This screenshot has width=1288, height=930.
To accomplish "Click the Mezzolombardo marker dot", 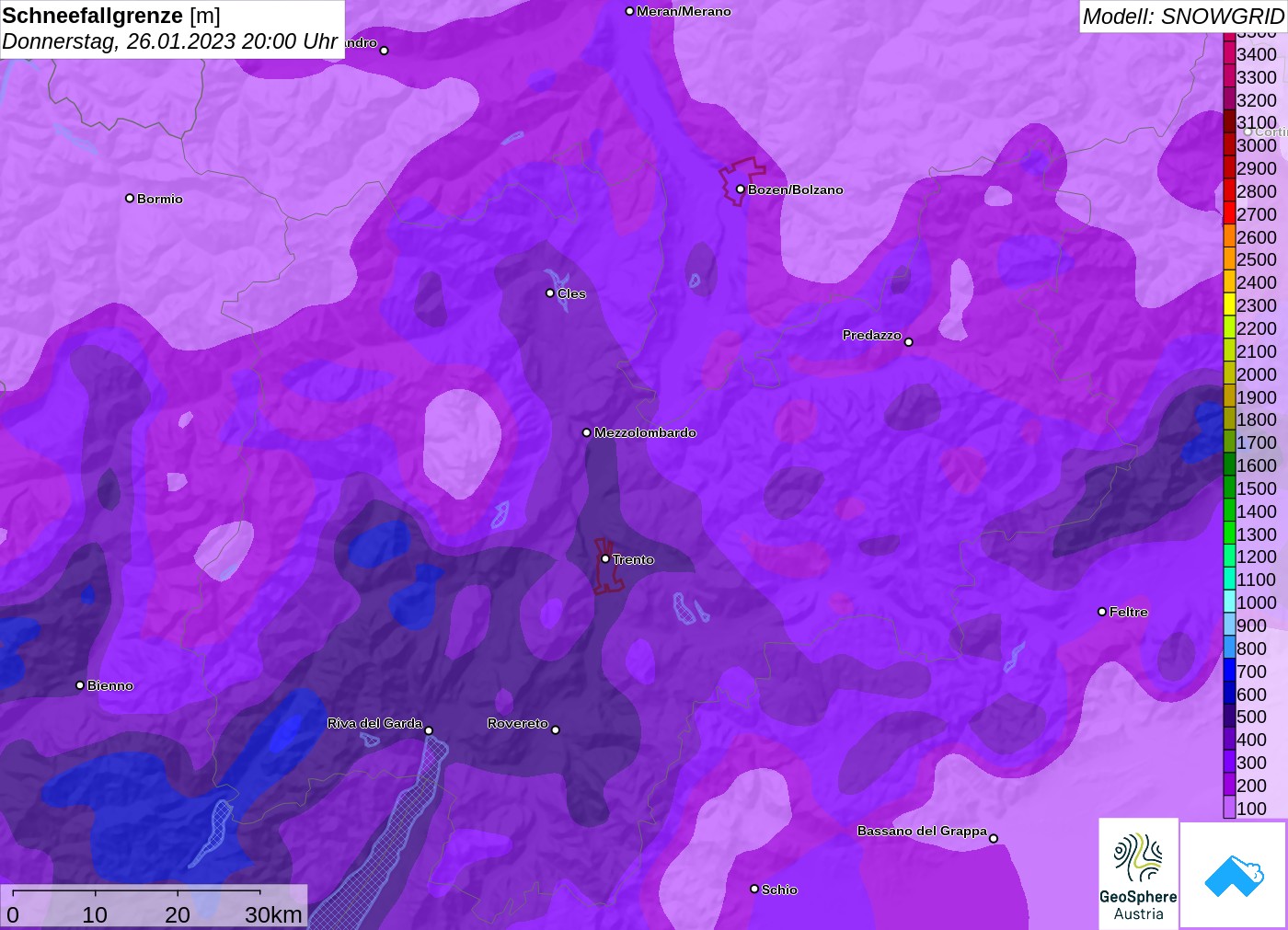I will click(587, 432).
